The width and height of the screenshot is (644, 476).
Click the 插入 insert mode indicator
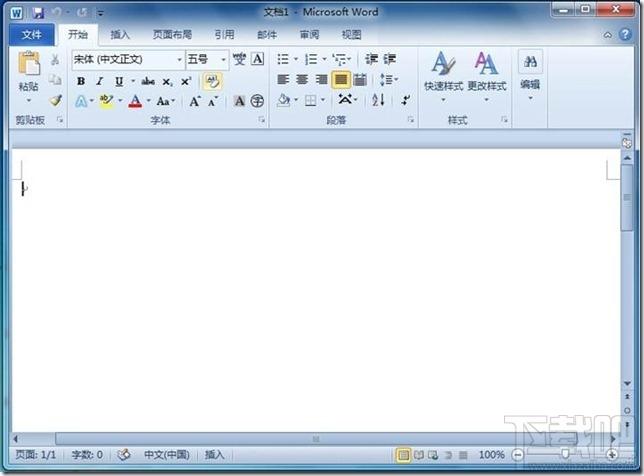point(214,455)
